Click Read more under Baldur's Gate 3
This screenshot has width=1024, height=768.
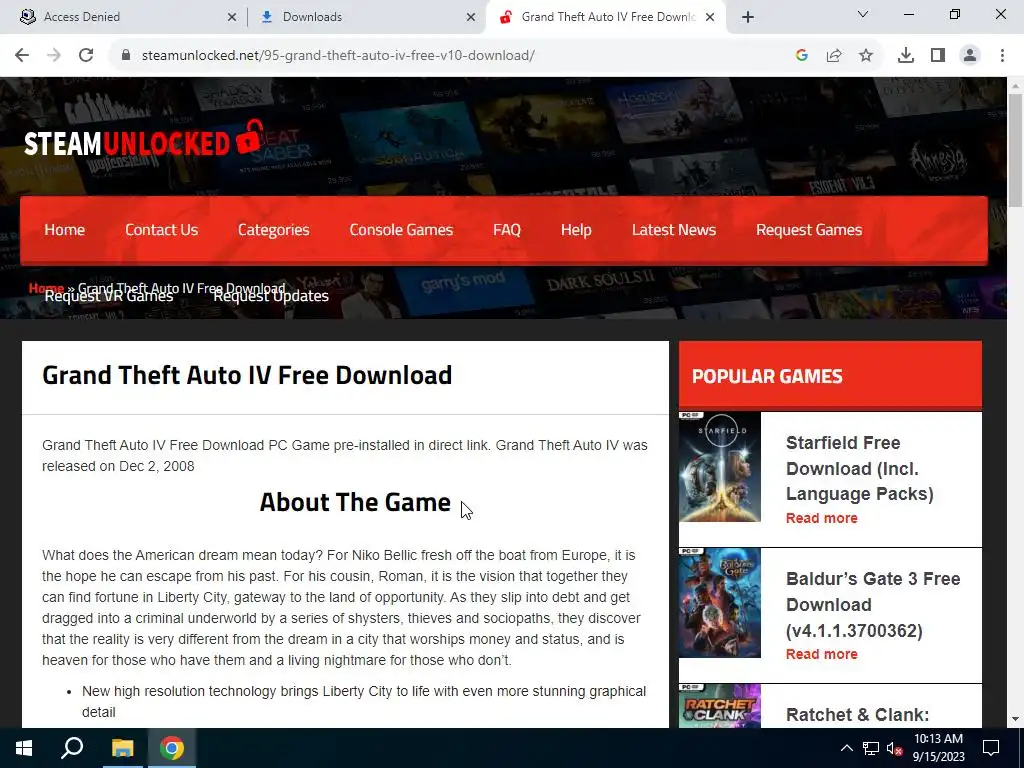[x=822, y=654]
